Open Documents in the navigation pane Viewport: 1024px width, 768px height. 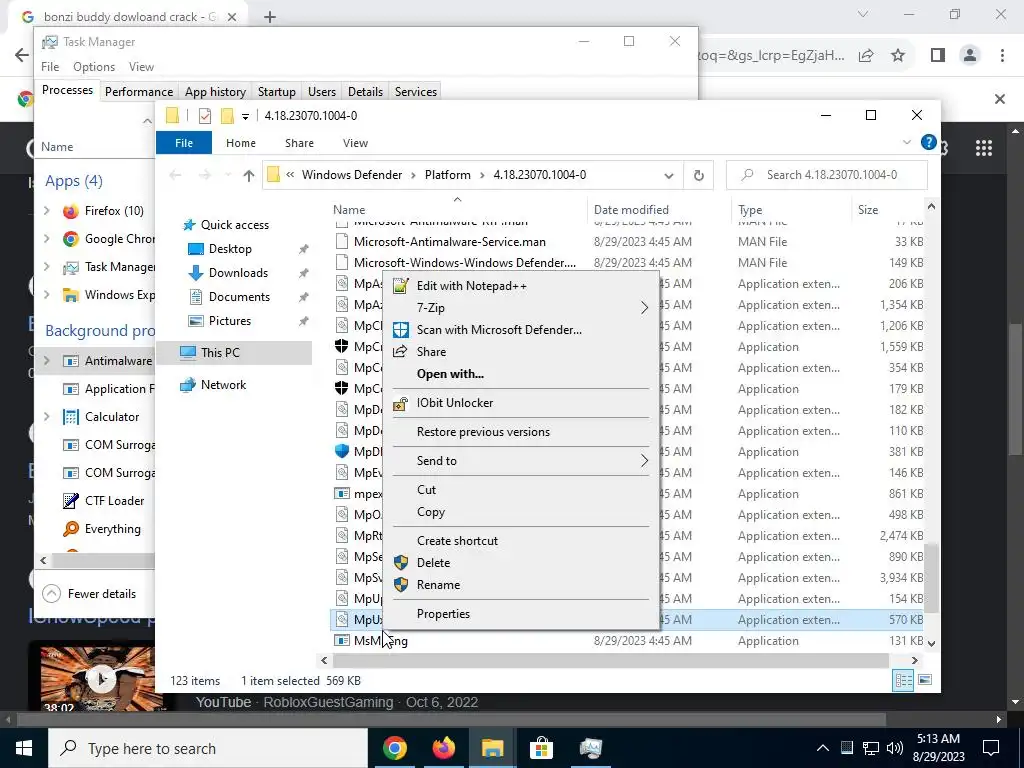tap(239, 296)
